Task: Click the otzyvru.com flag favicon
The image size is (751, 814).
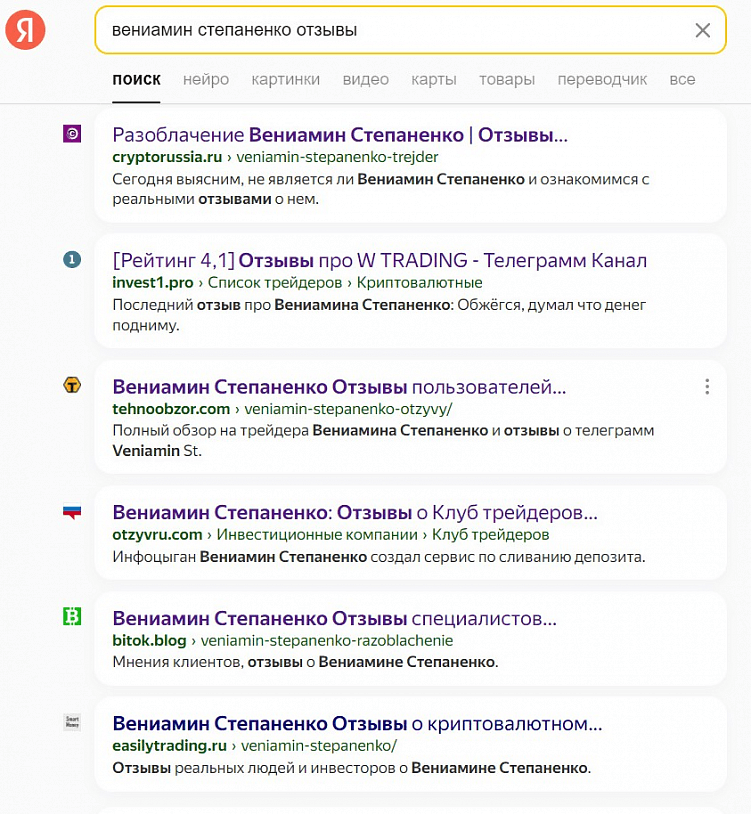Action: (71, 509)
